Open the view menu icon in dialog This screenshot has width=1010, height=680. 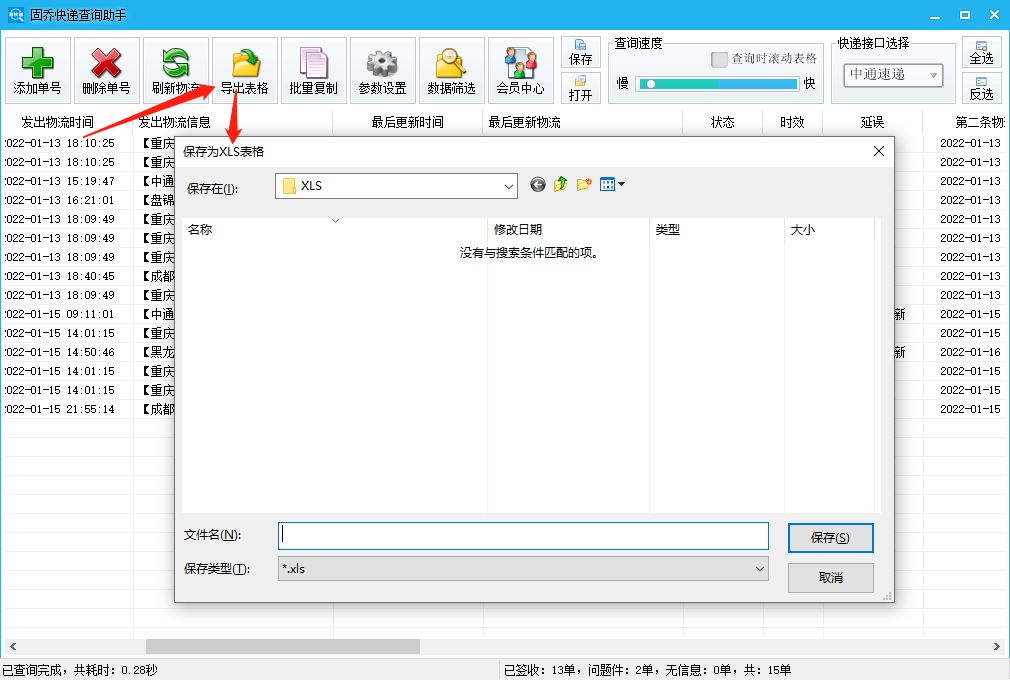[x=607, y=185]
